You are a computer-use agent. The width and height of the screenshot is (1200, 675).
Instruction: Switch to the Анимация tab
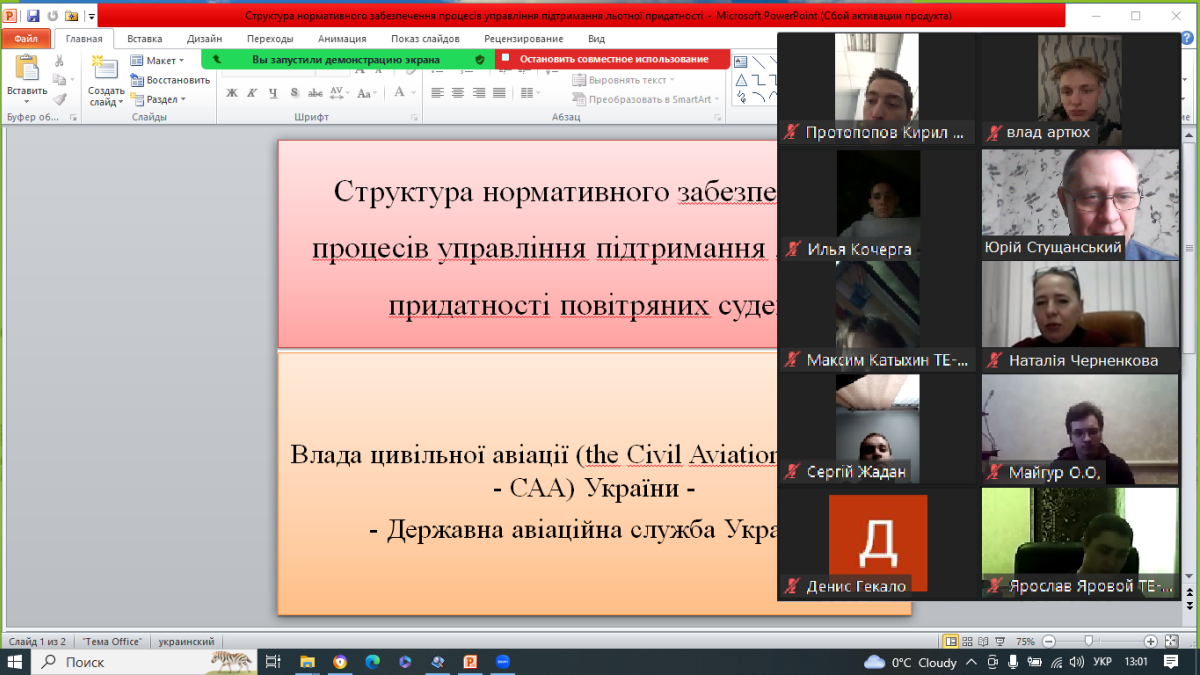click(x=342, y=39)
